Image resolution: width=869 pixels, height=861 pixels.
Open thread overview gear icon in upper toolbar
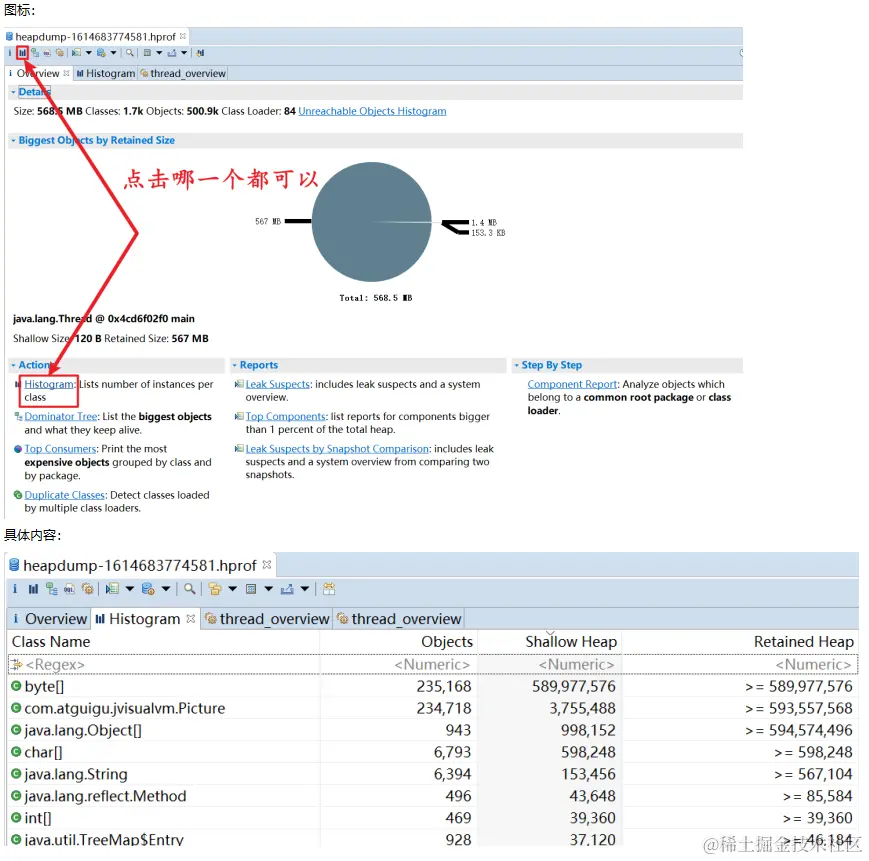(60, 53)
